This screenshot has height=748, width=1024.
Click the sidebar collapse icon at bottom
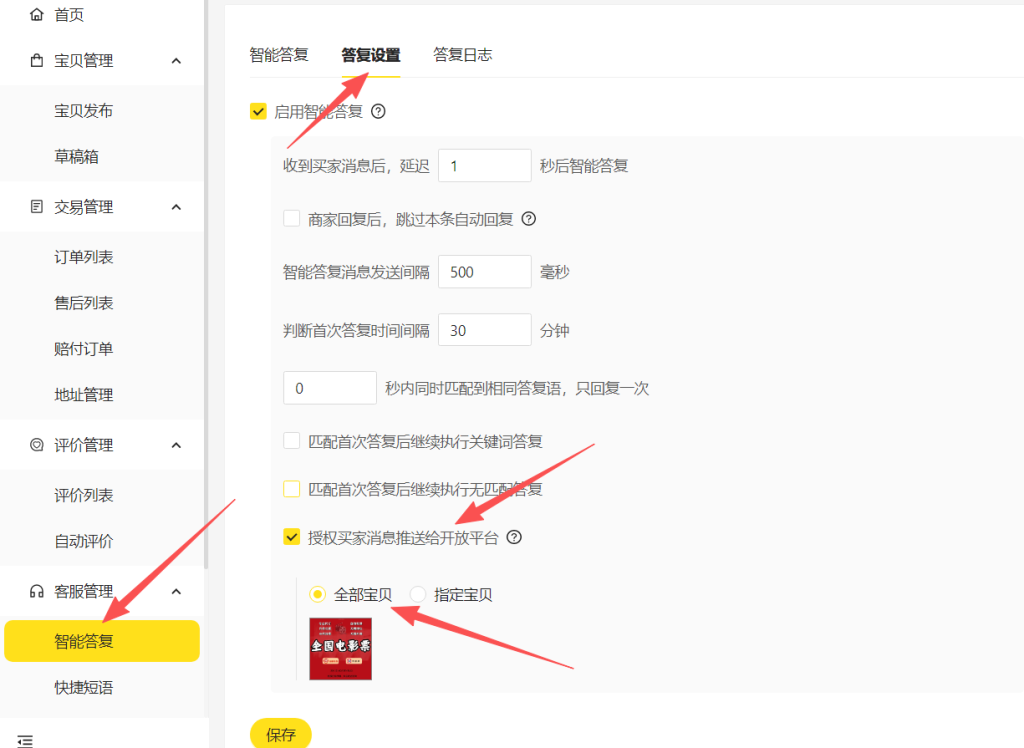[26, 741]
